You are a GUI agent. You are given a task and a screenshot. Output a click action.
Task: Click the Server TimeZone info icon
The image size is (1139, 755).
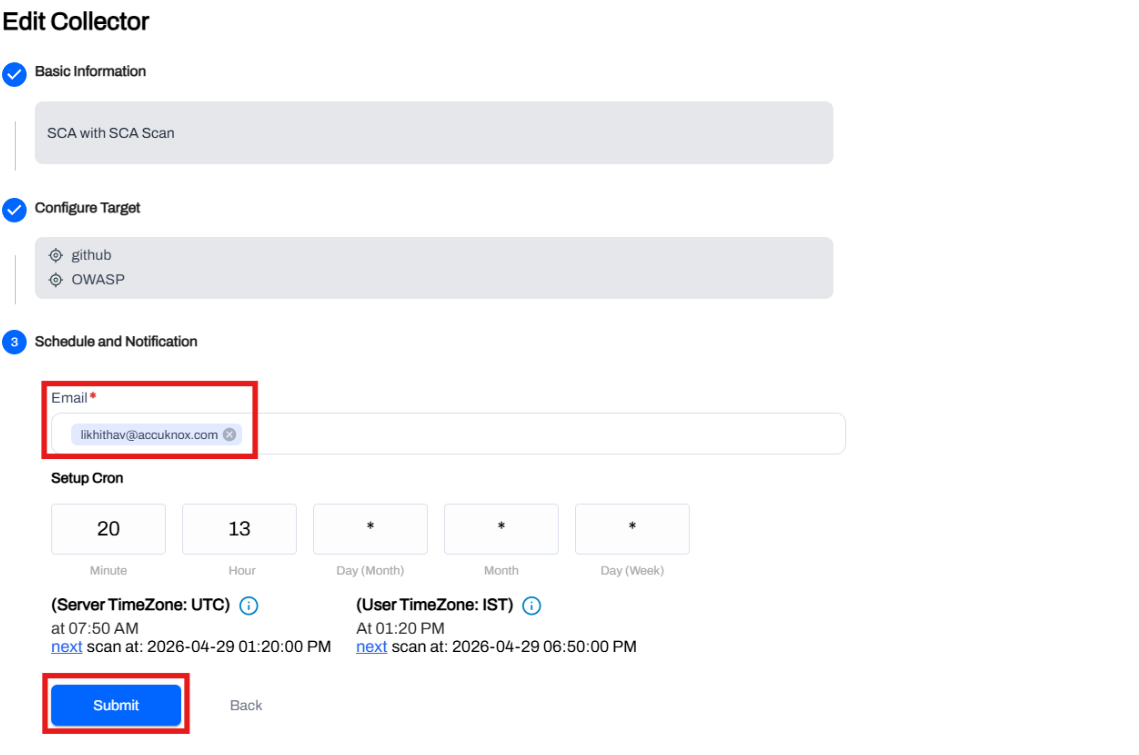point(249,606)
